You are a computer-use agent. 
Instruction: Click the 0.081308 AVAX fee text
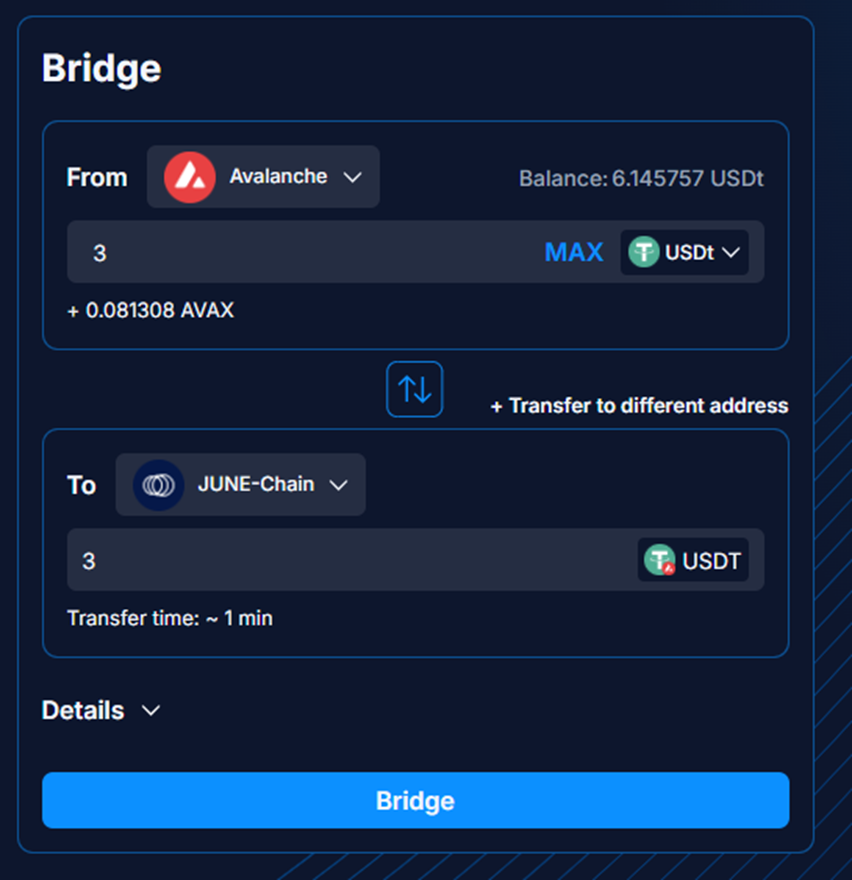tap(150, 310)
